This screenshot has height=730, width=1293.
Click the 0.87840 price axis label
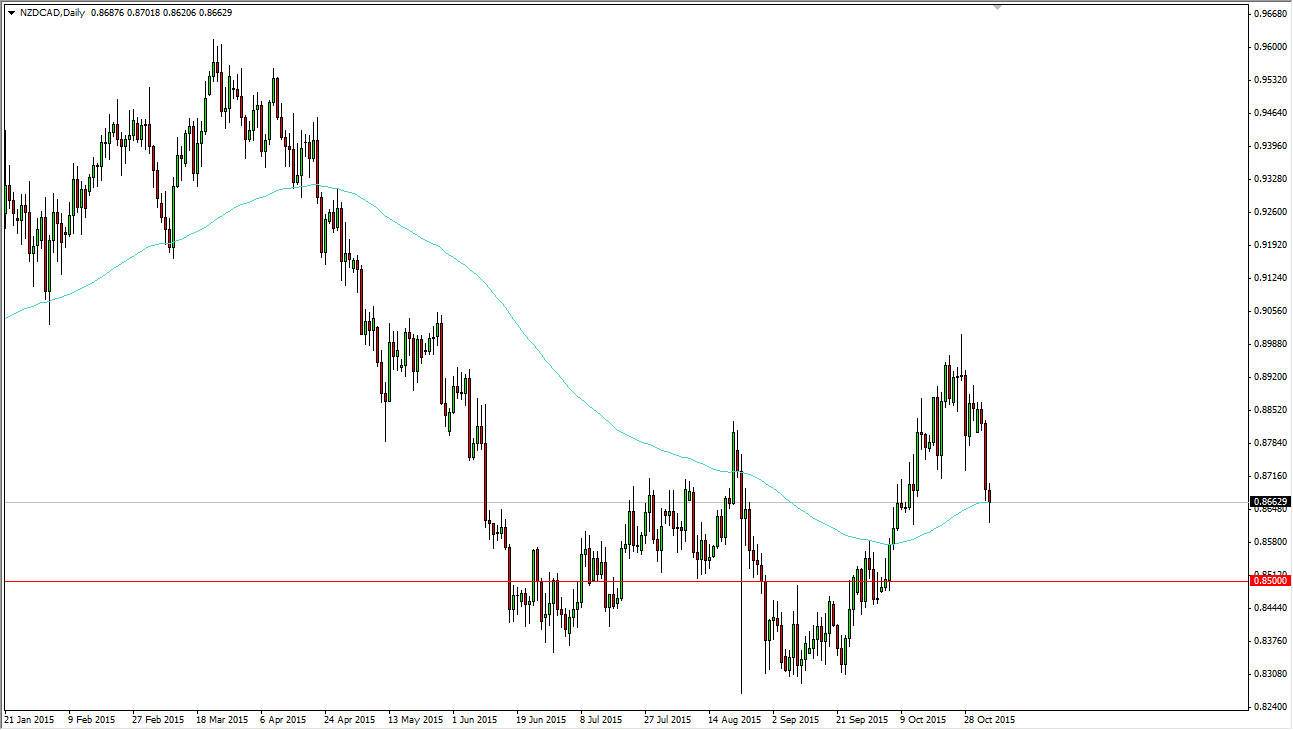[1268, 443]
